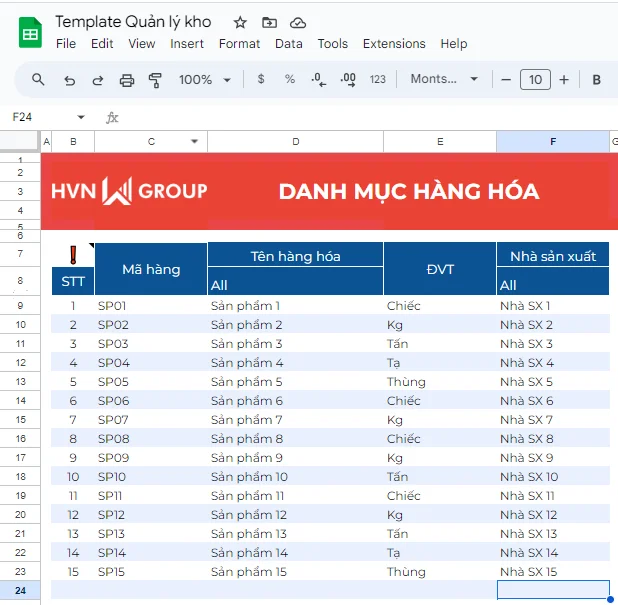Open the search menus magnifier tool

click(38, 80)
